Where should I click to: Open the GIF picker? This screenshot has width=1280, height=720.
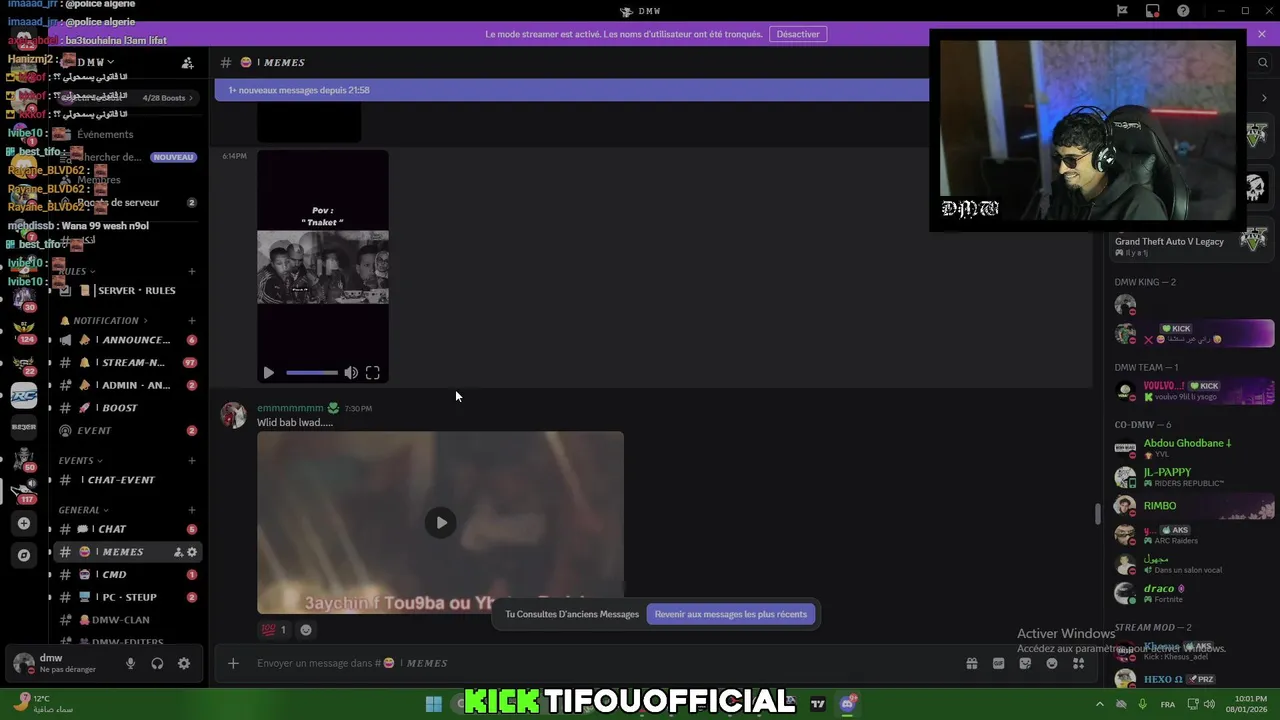pos(998,663)
